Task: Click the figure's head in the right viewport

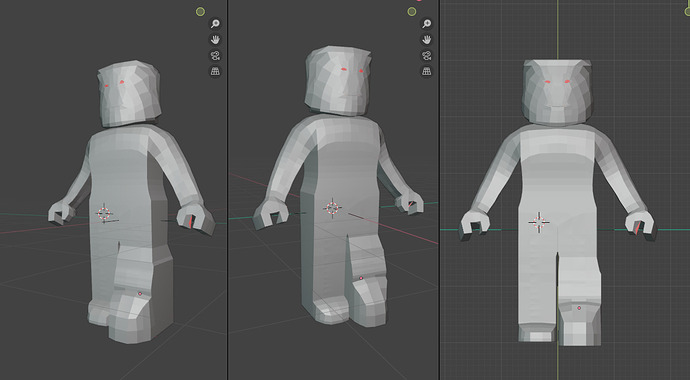Action: [558, 92]
